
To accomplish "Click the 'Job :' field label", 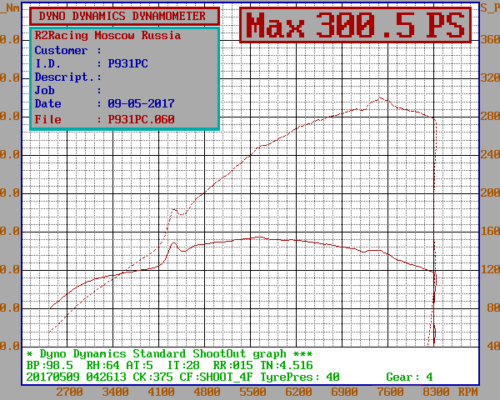I will [68, 90].
